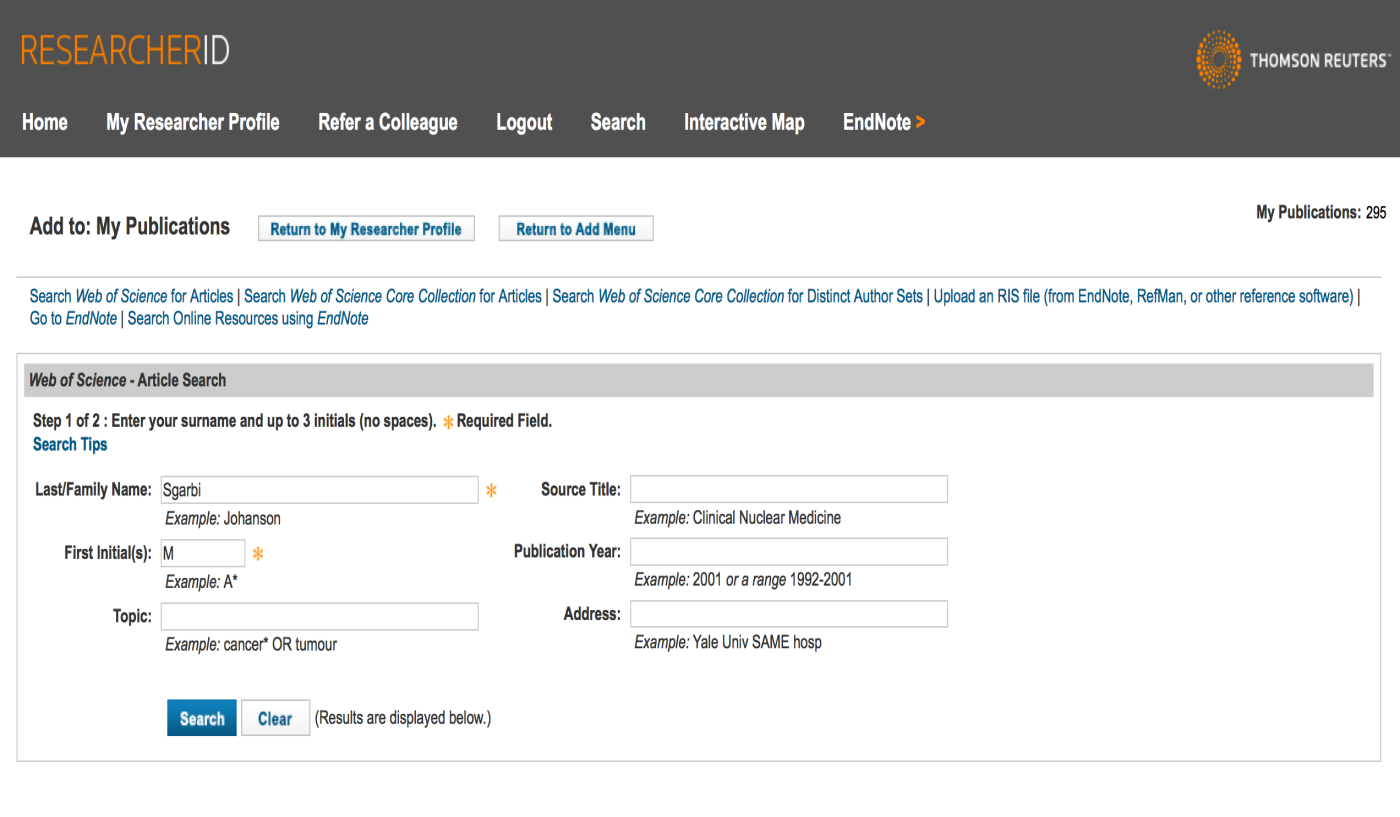Click the required asterisk beside Last/Family Name
Viewport: 1400px width, 817px height.
click(491, 490)
